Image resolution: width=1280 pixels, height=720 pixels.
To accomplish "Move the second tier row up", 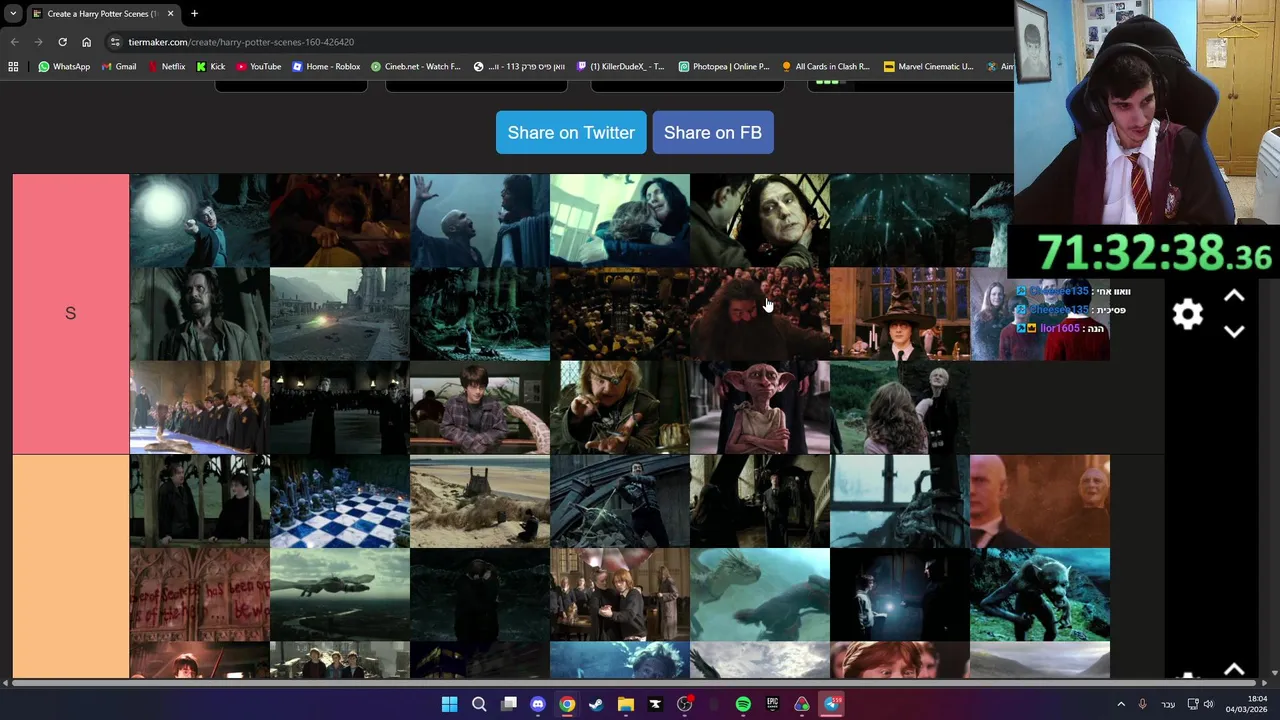I will tap(1234, 670).
